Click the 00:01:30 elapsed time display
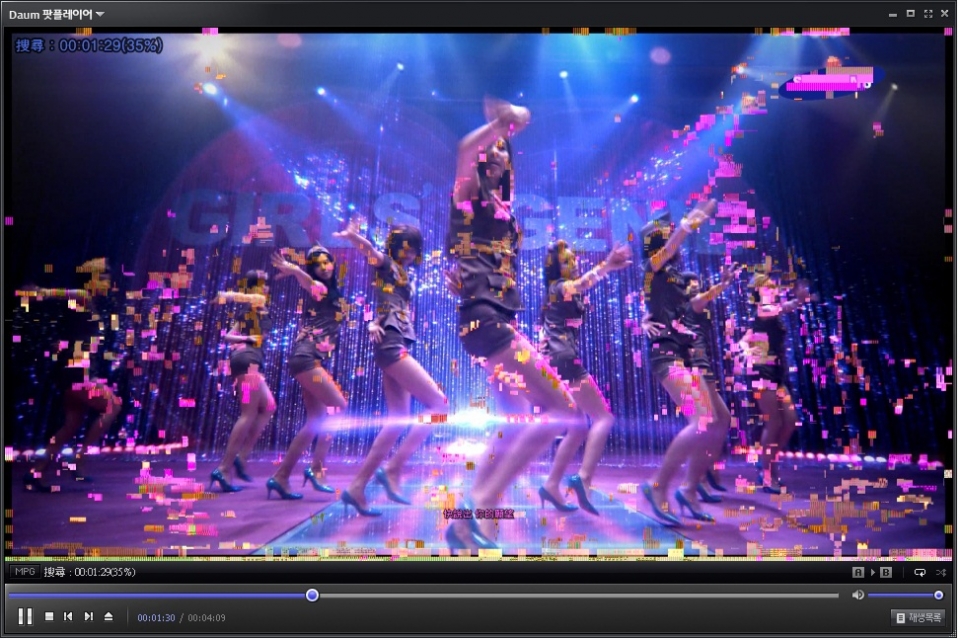This screenshot has height=640, width=960. [156, 618]
